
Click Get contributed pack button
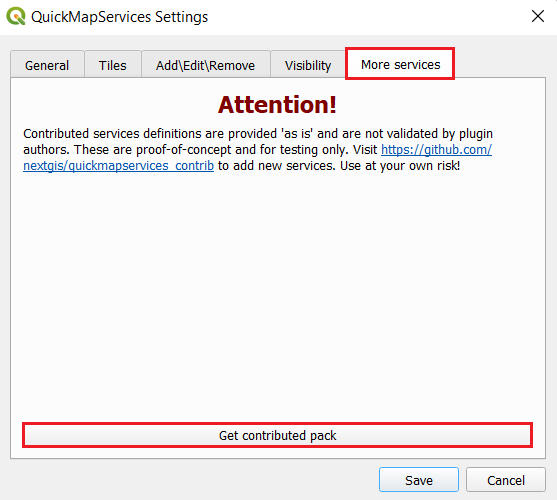pyautogui.click(x=277, y=435)
